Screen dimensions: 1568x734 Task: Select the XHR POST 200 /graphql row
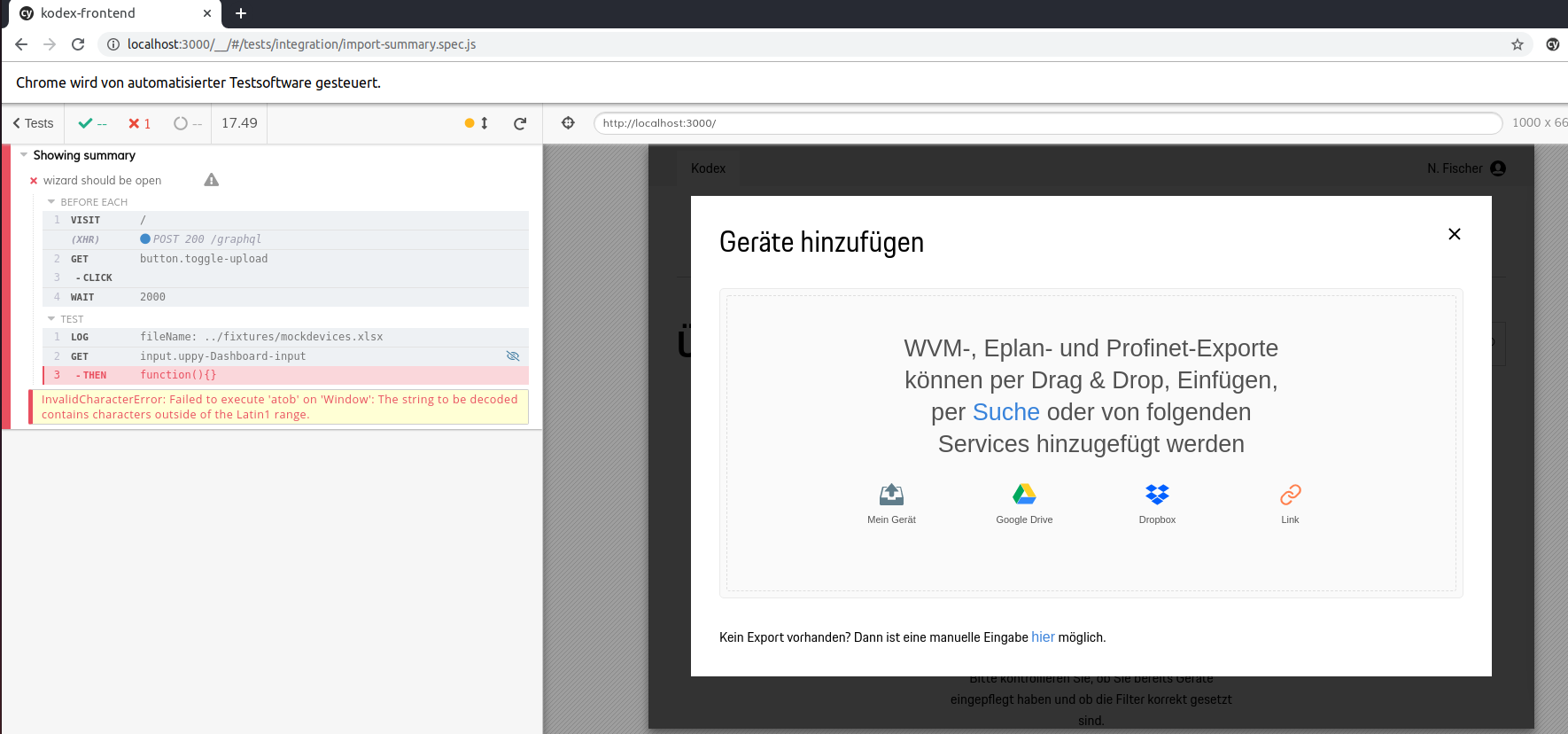point(285,239)
